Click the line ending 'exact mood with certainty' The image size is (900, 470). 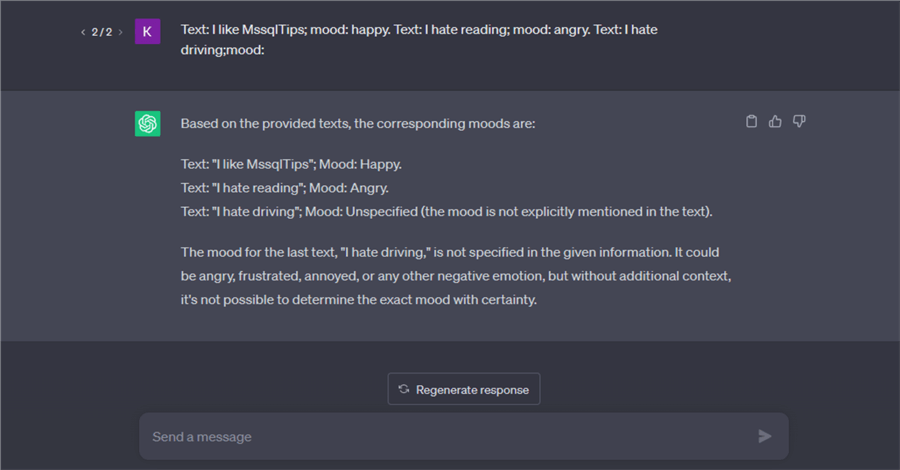[359, 298]
